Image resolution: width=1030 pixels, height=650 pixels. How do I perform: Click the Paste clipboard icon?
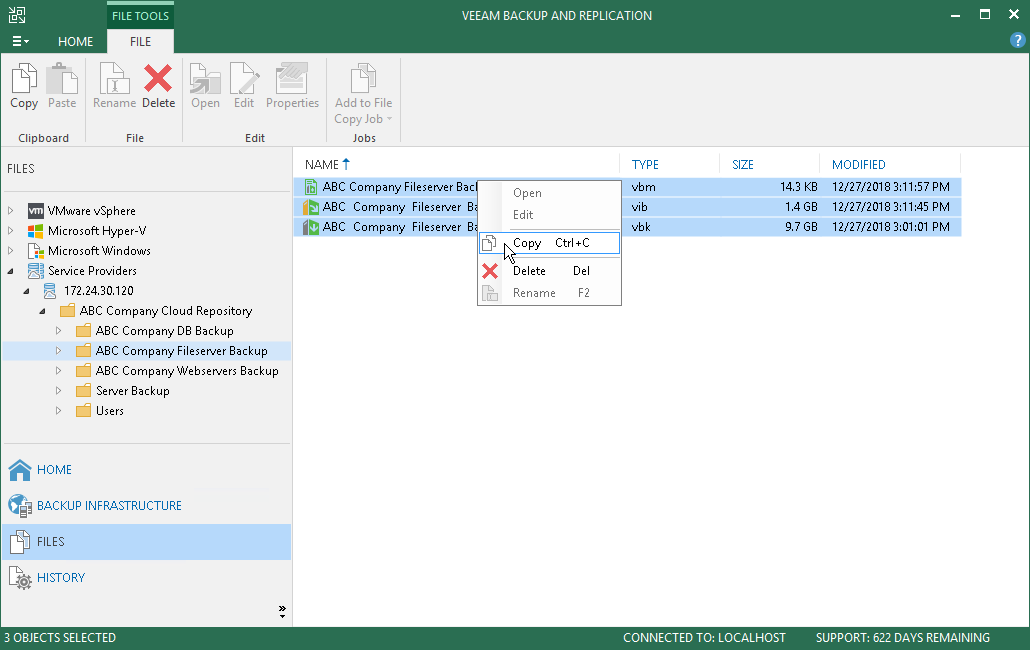click(x=62, y=79)
